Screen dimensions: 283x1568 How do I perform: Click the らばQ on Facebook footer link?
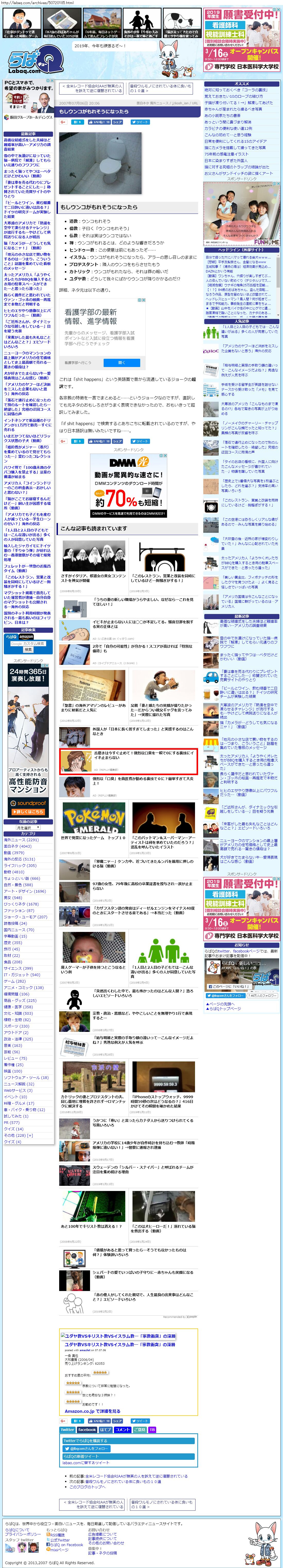65,1545
